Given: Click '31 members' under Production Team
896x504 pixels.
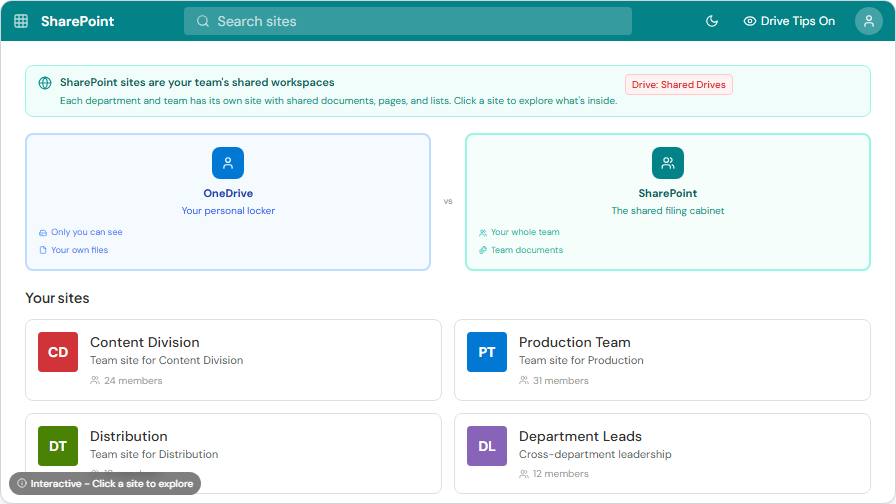Looking at the screenshot, I should 561,381.
